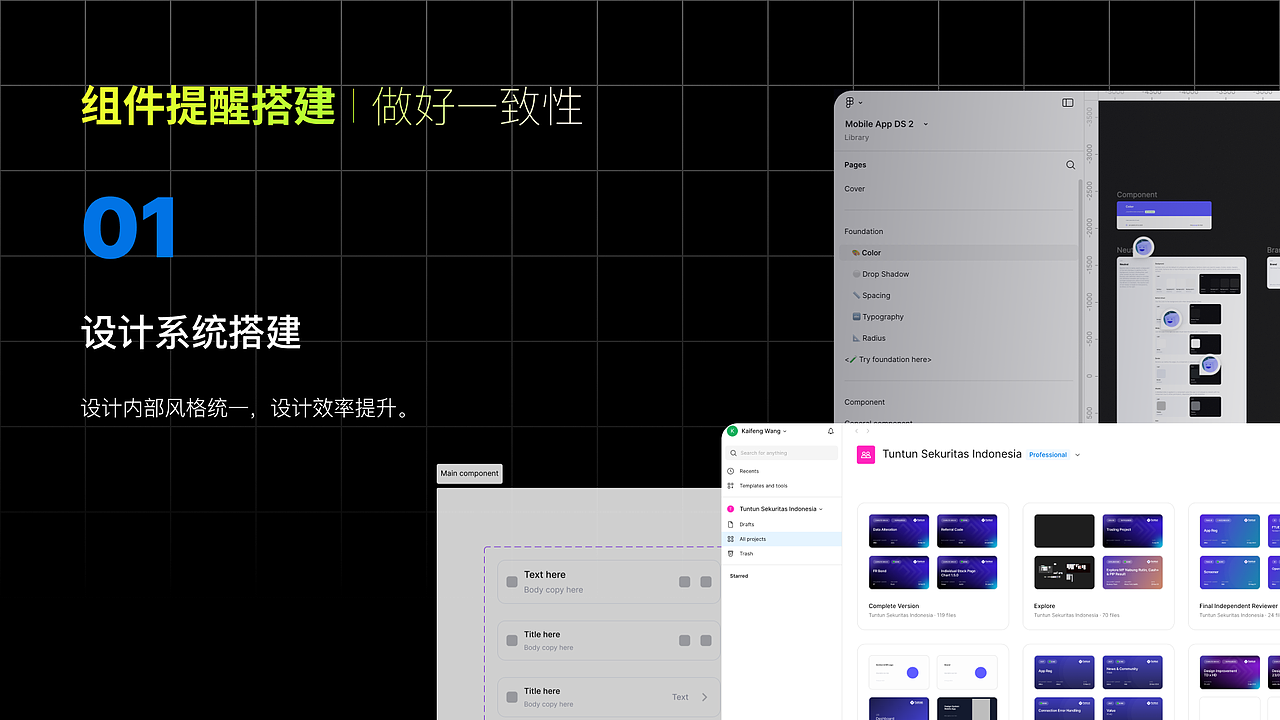Click the Component frame on the canvas
The image size is (1280, 720).
pos(1164,215)
